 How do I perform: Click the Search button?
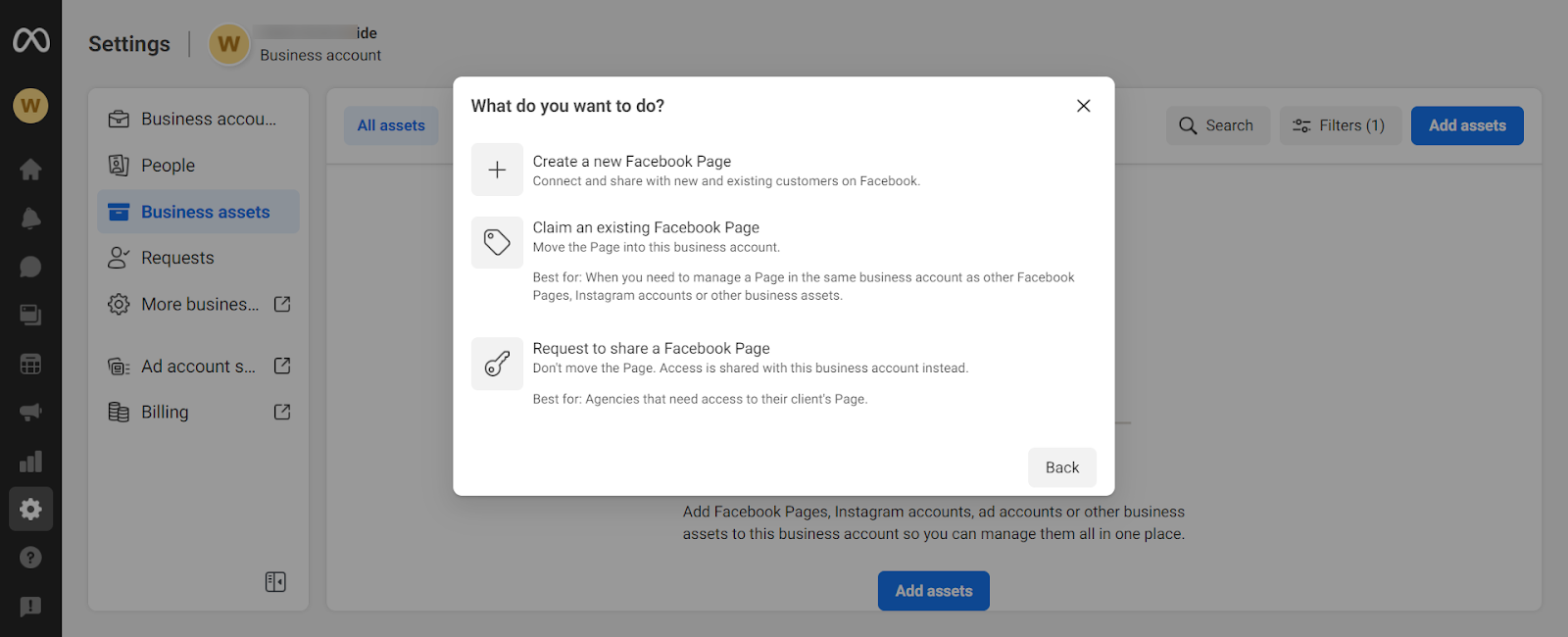pyautogui.click(x=1217, y=125)
